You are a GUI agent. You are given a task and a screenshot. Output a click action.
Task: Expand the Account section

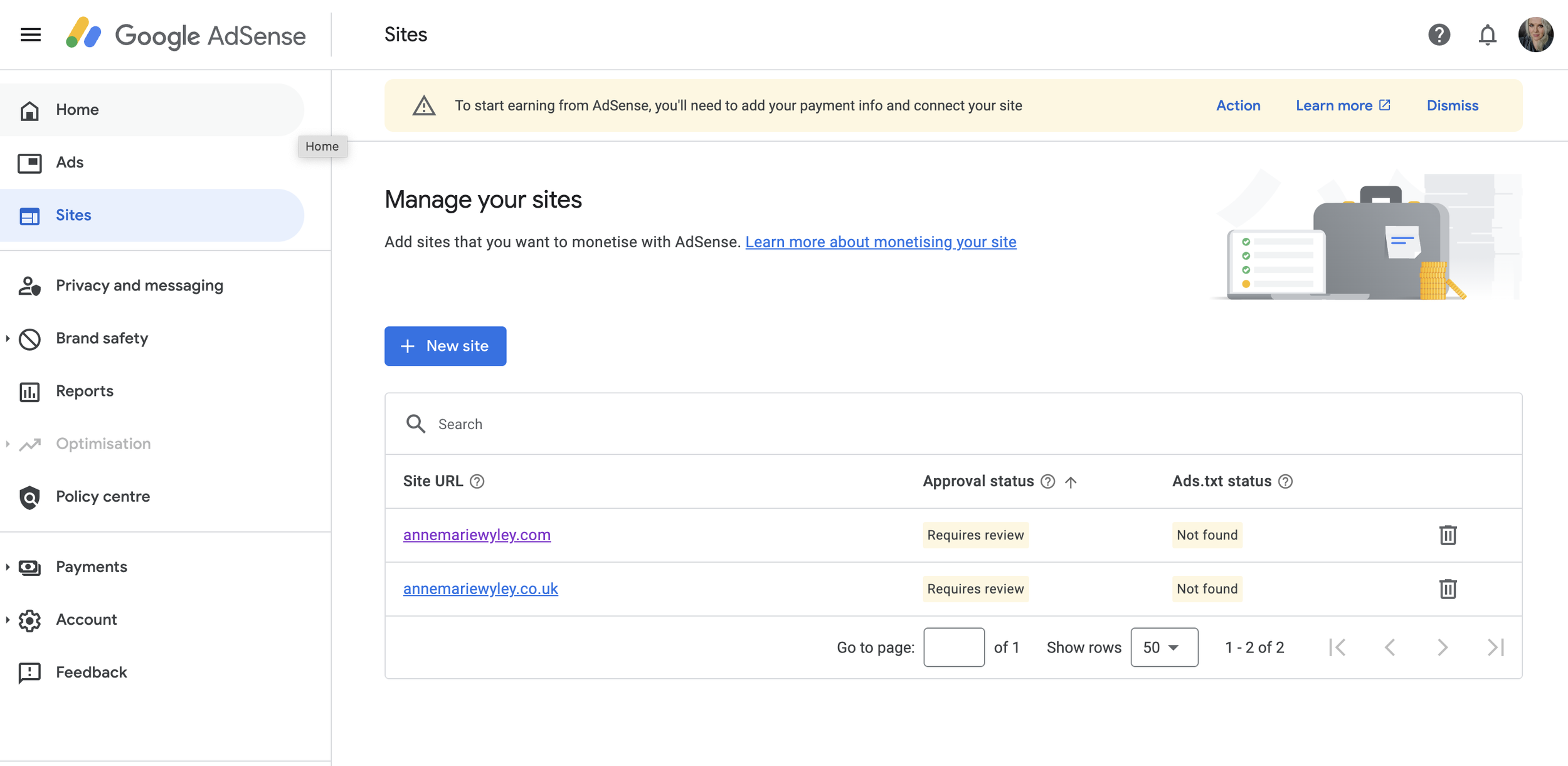click(x=8, y=620)
